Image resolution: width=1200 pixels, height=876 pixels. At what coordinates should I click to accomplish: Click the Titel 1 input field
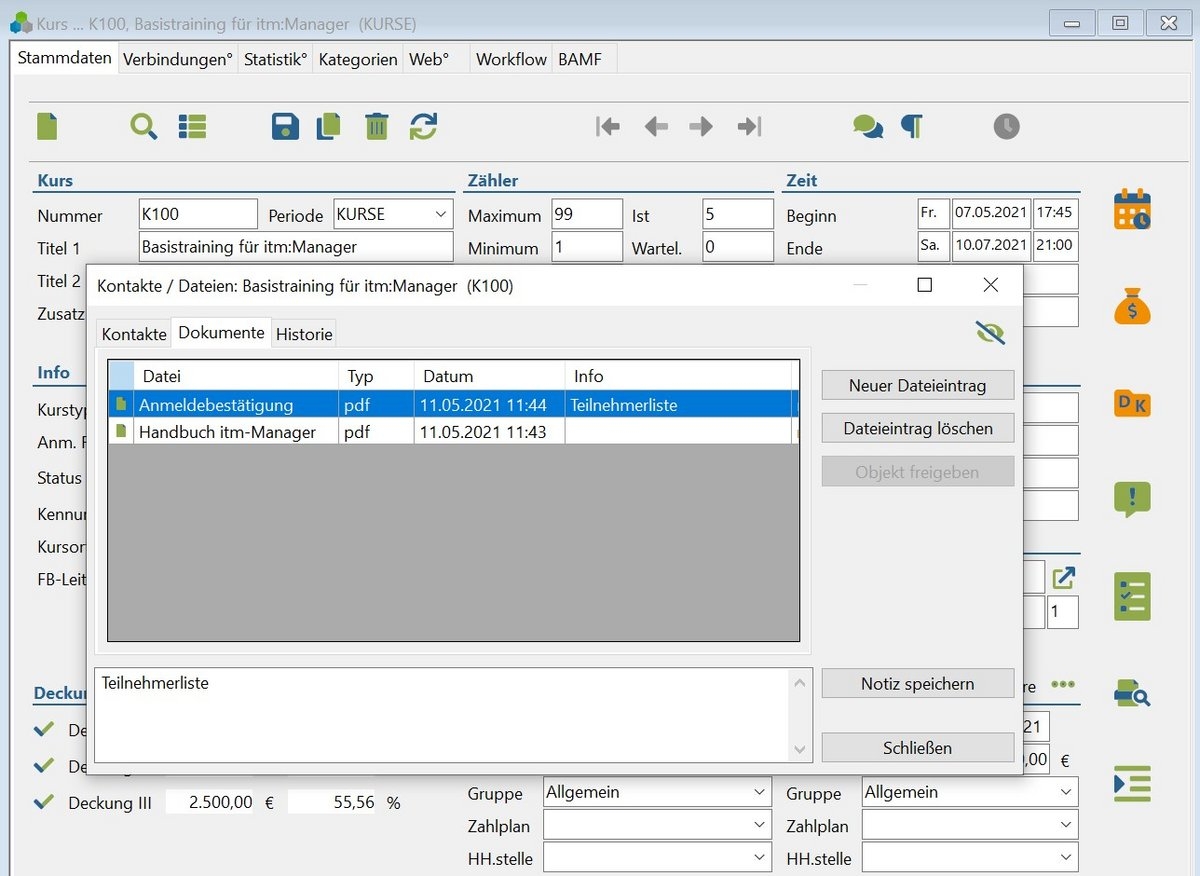(296, 247)
